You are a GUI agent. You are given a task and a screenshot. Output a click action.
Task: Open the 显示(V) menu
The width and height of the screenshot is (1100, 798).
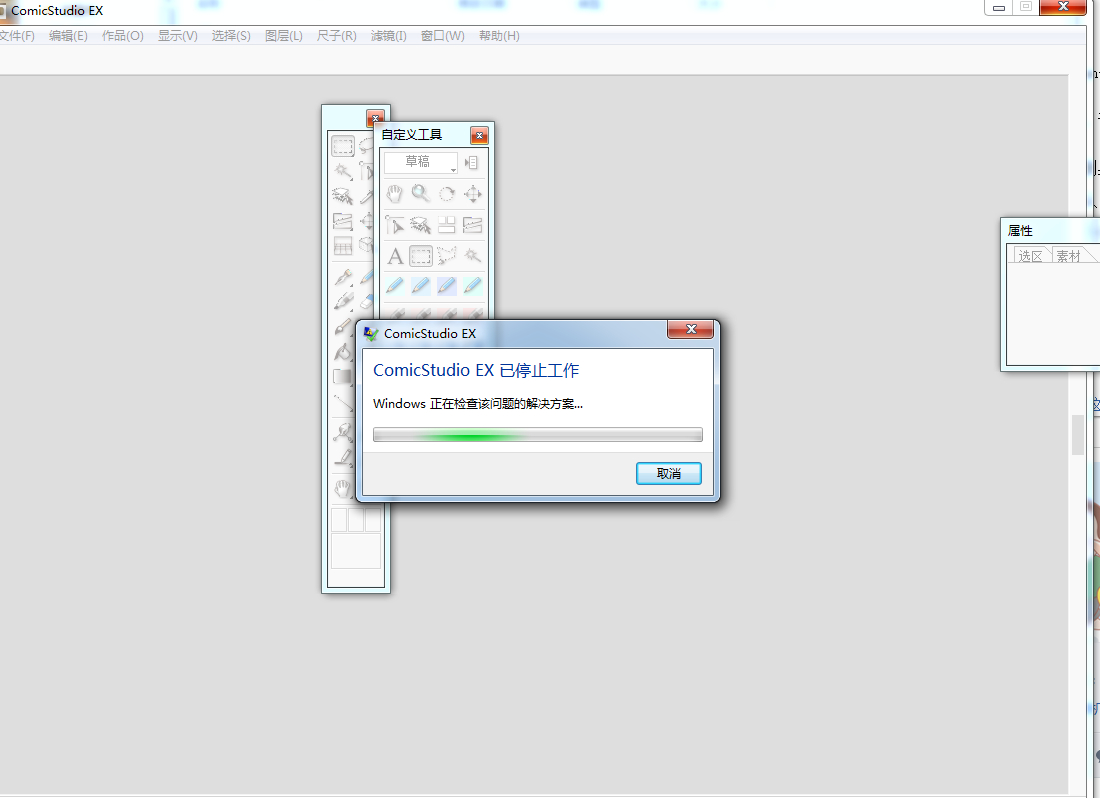click(x=177, y=36)
